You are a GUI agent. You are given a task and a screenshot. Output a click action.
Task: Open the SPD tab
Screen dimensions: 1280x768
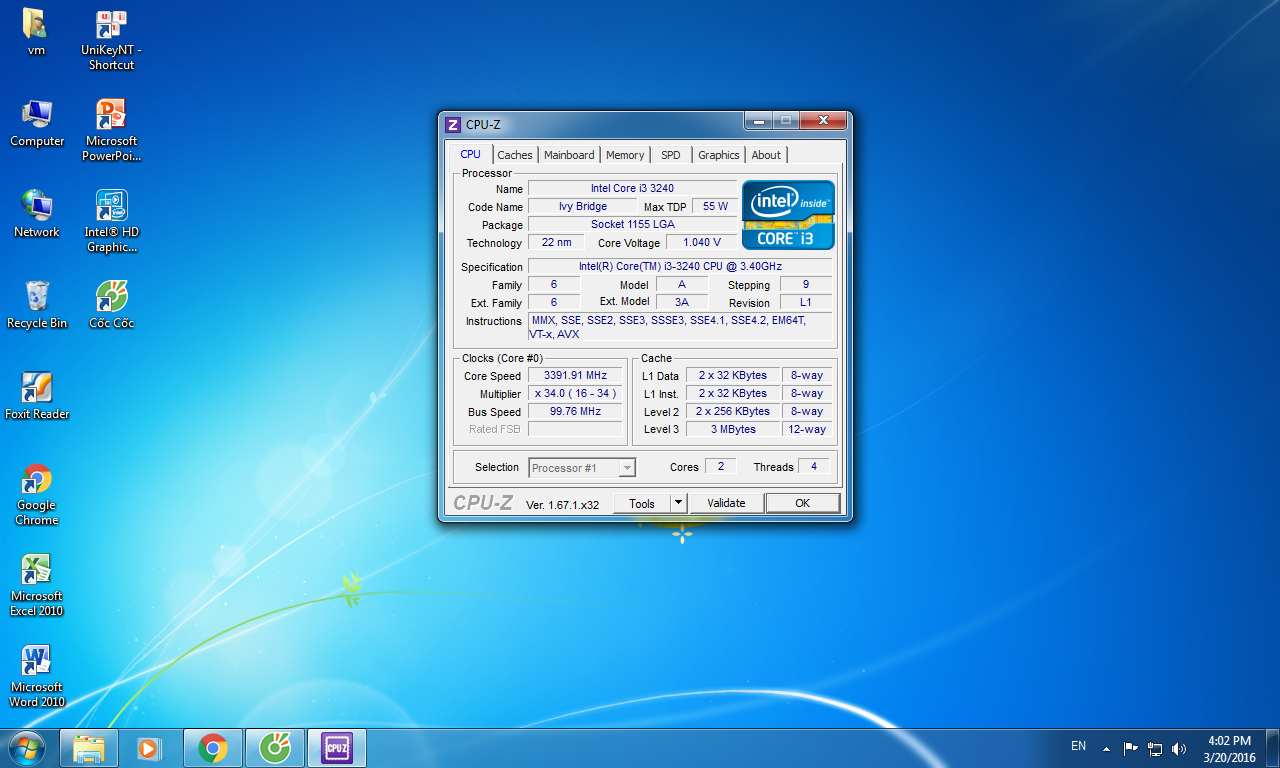coord(670,155)
